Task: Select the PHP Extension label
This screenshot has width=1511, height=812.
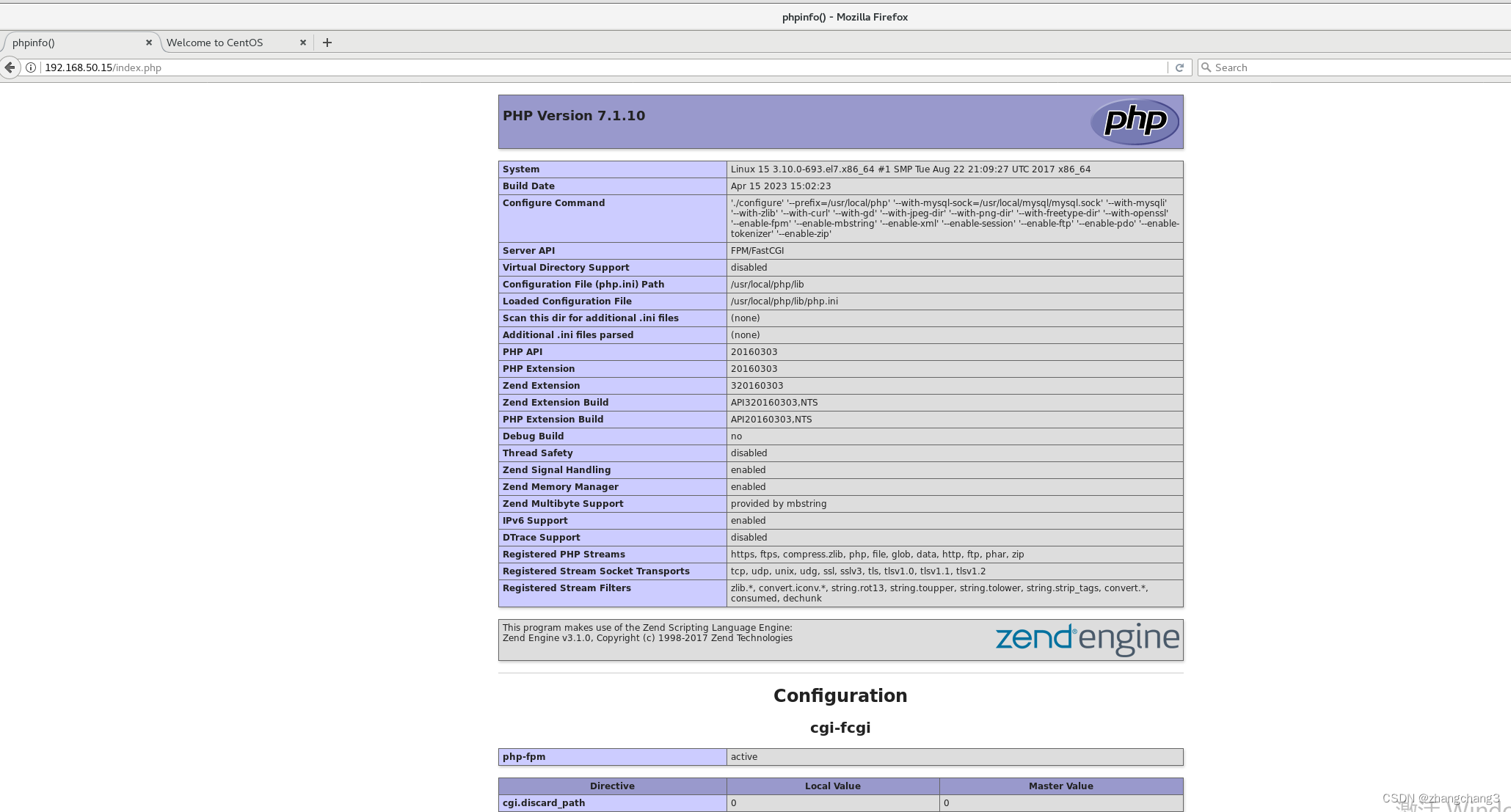Action: coord(539,369)
